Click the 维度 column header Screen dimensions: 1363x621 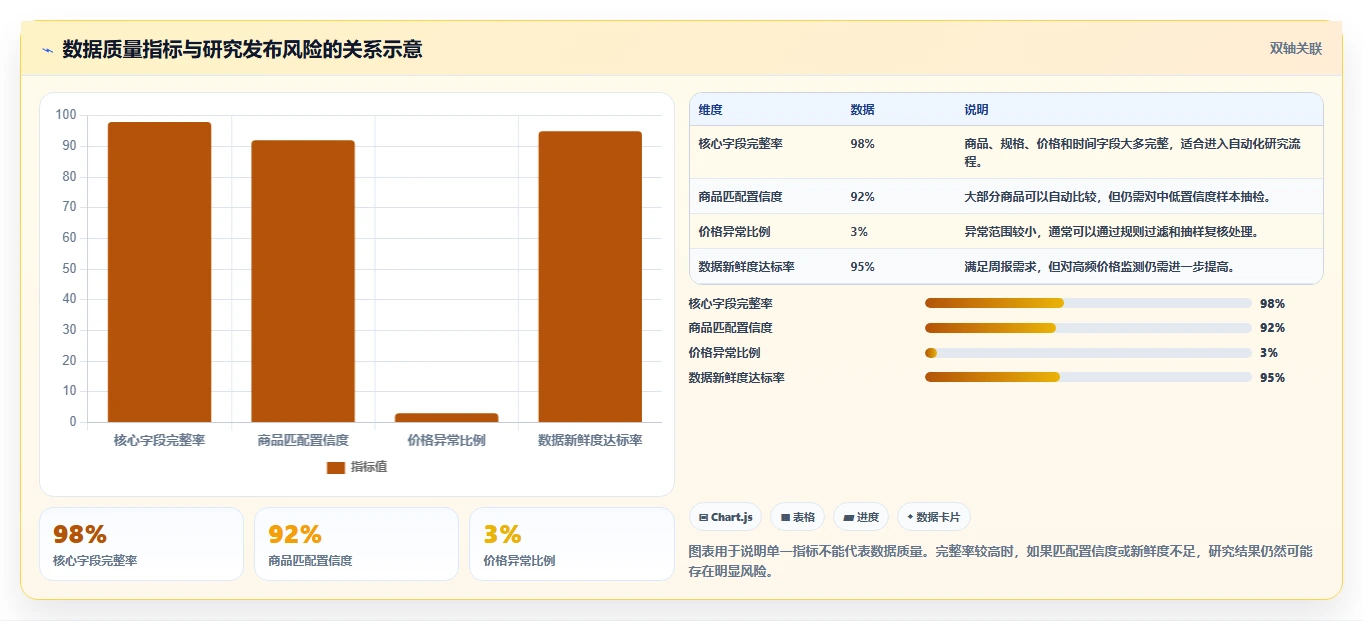pos(711,110)
